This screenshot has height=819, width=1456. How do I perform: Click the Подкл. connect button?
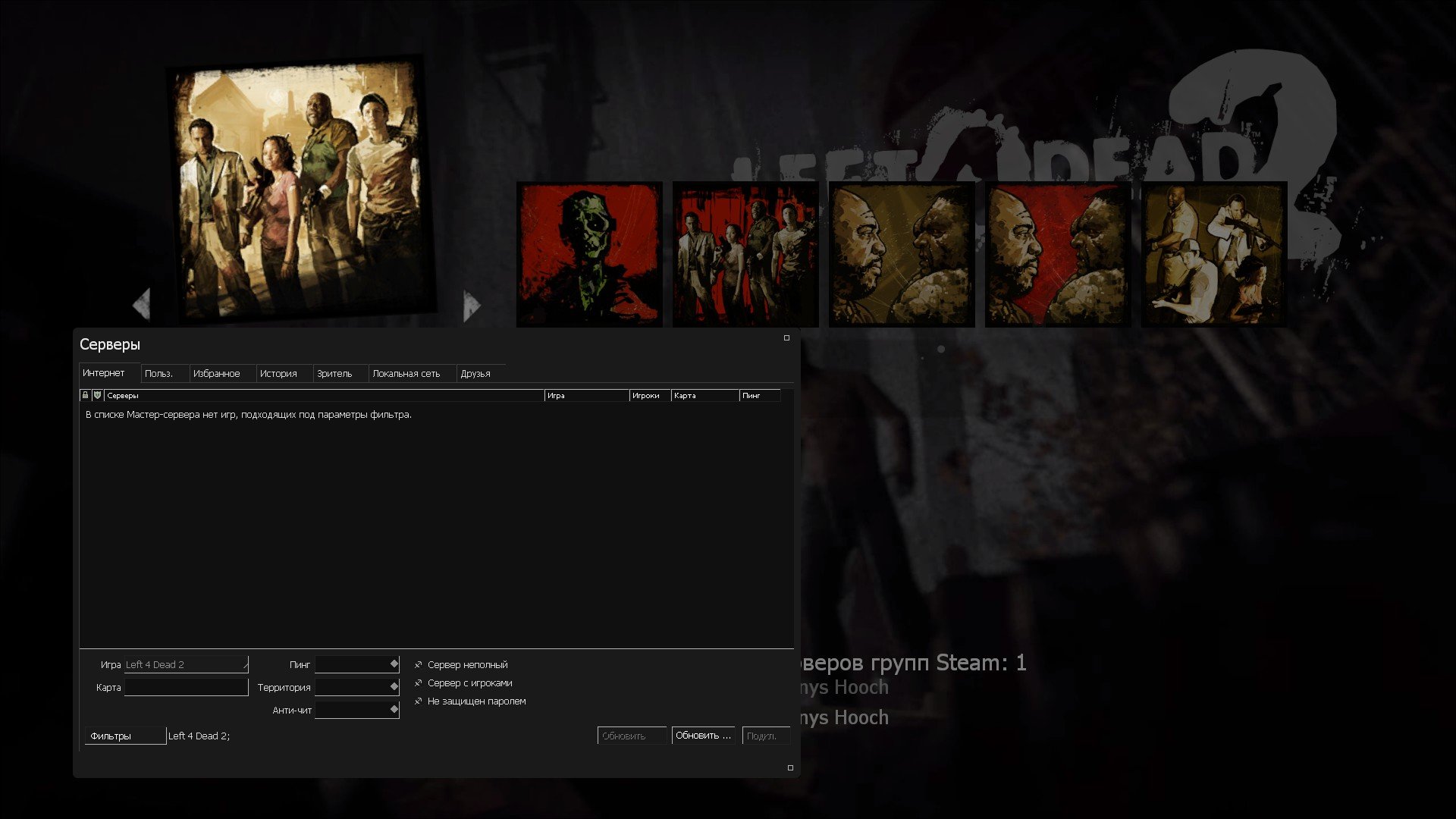click(x=766, y=736)
